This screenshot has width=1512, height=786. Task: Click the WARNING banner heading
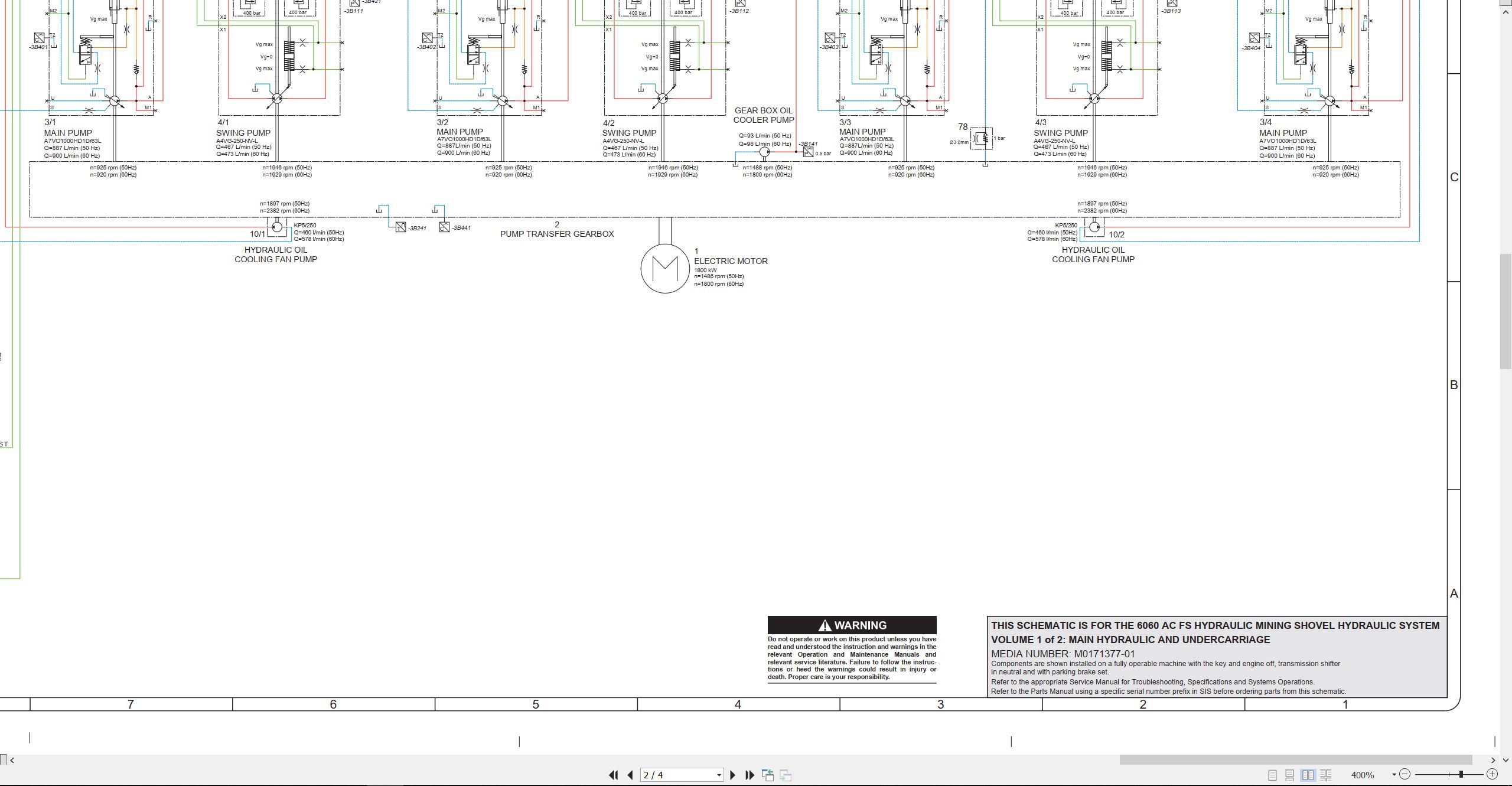pos(852,625)
